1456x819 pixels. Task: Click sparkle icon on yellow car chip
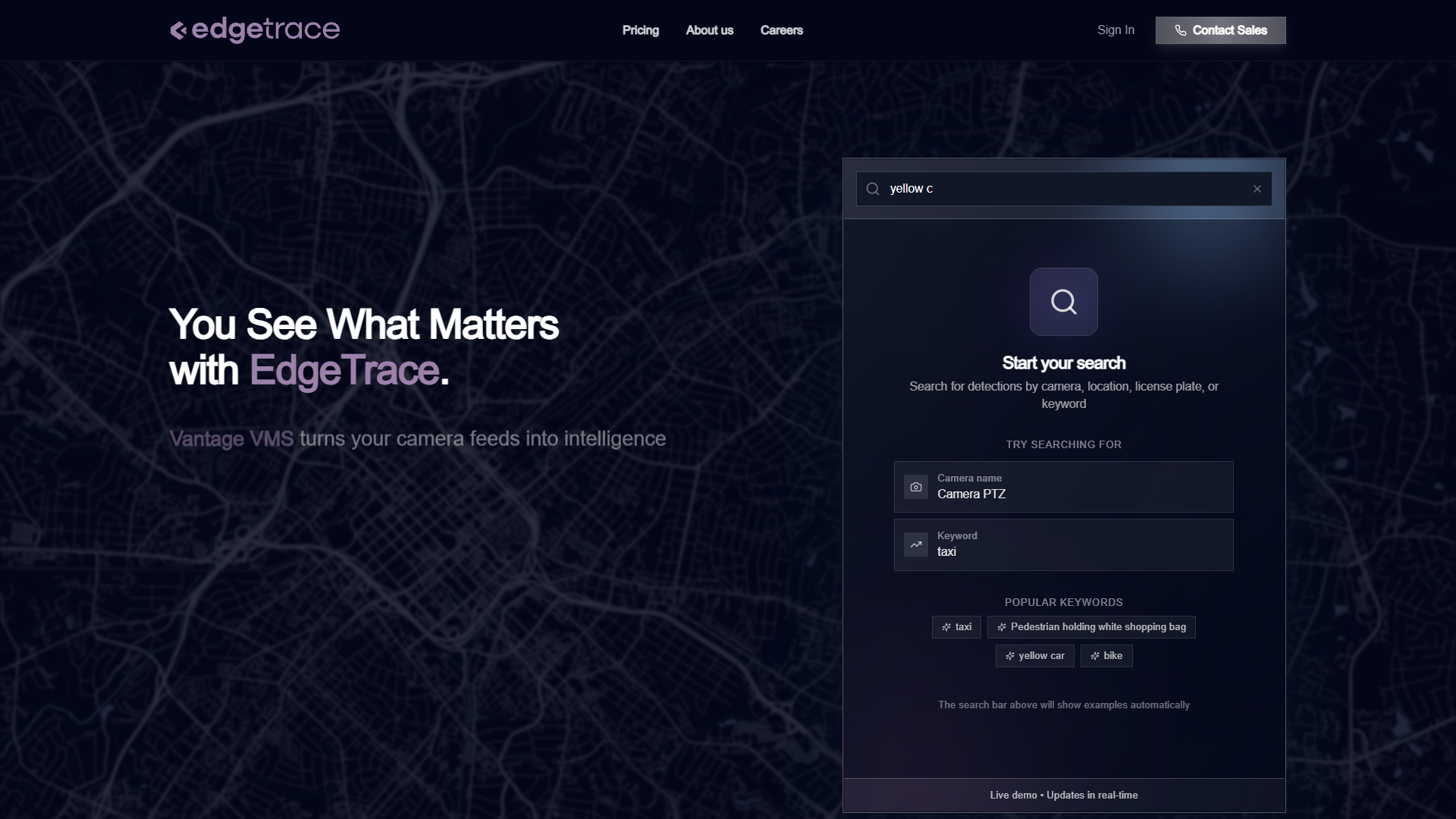(1010, 656)
